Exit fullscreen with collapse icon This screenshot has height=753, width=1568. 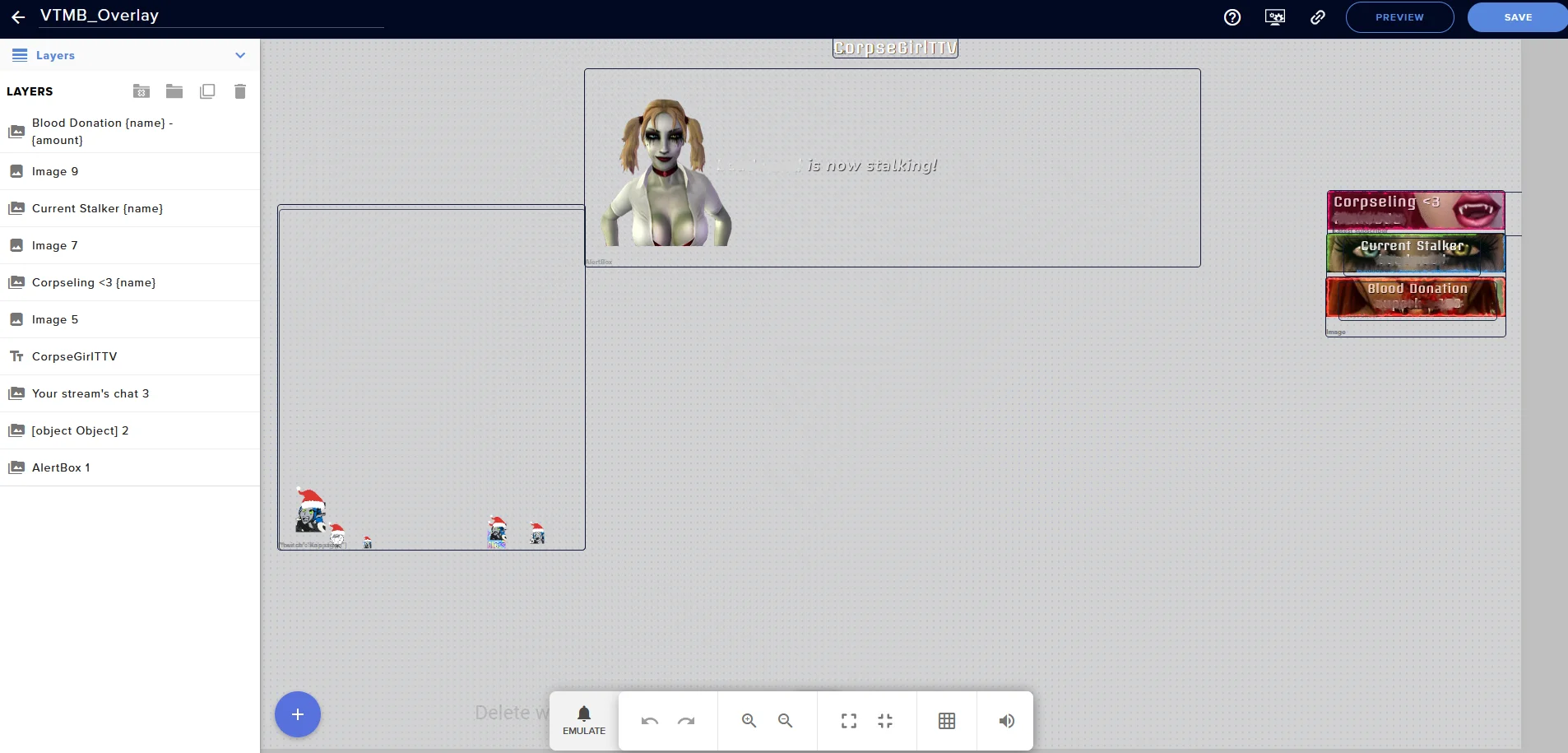[885, 721]
